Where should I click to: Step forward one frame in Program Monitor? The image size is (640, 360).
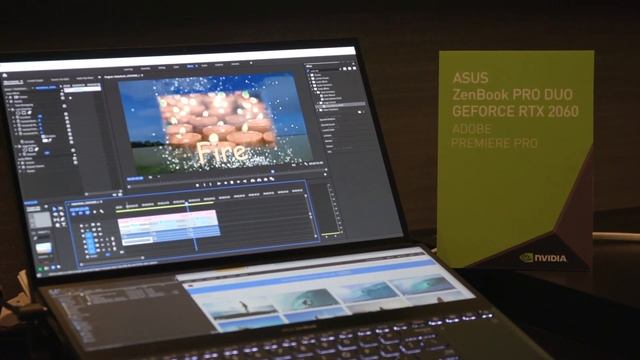pyautogui.click(x=238, y=182)
